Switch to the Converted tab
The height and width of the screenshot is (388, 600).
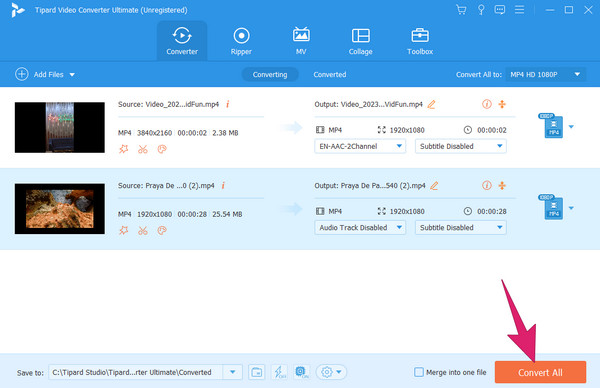tap(329, 74)
